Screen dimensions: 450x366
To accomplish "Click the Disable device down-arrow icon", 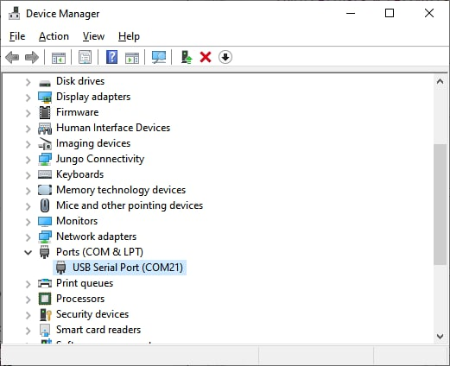I will 225,57.
